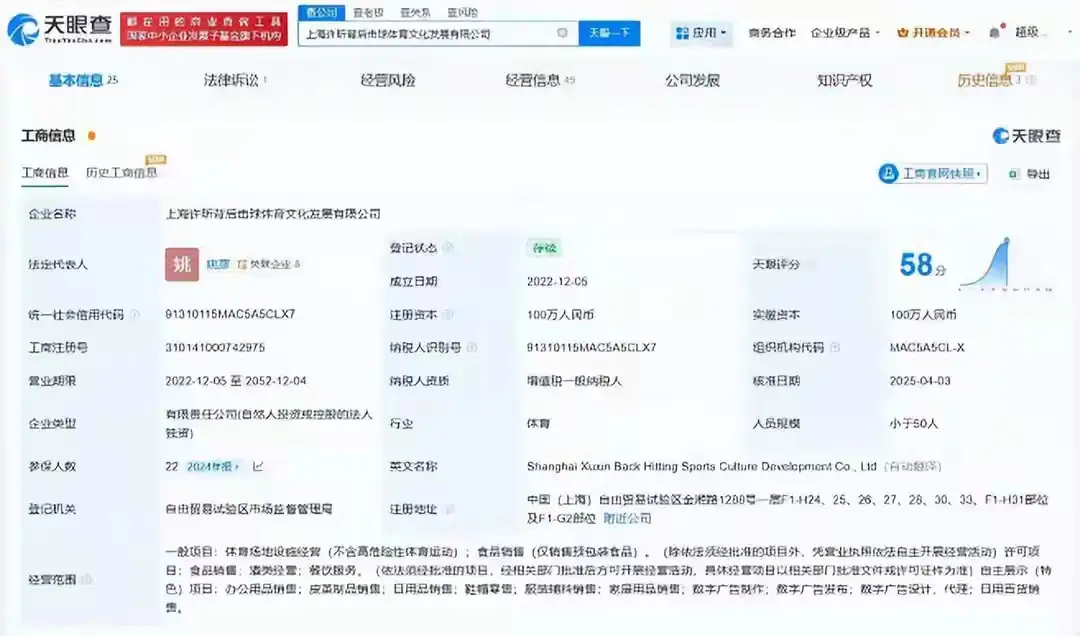The height and width of the screenshot is (636, 1080).
Task: Open the 附近公司 link under registered address
Action: pos(628,518)
